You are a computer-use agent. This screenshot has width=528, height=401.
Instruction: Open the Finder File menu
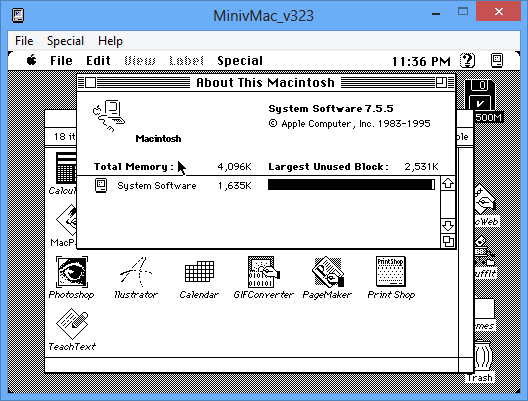tap(61, 61)
